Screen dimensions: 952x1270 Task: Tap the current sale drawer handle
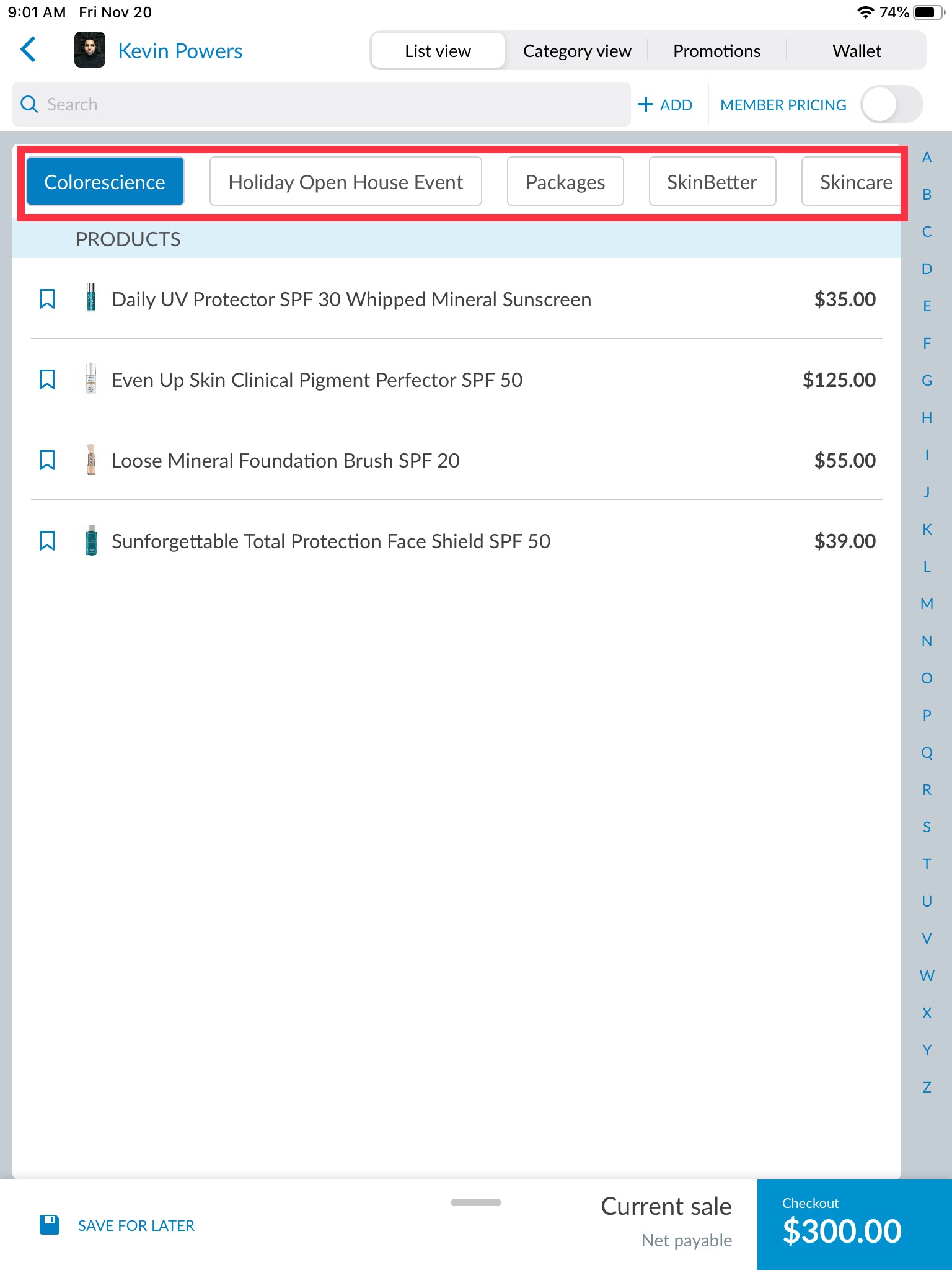(475, 1202)
